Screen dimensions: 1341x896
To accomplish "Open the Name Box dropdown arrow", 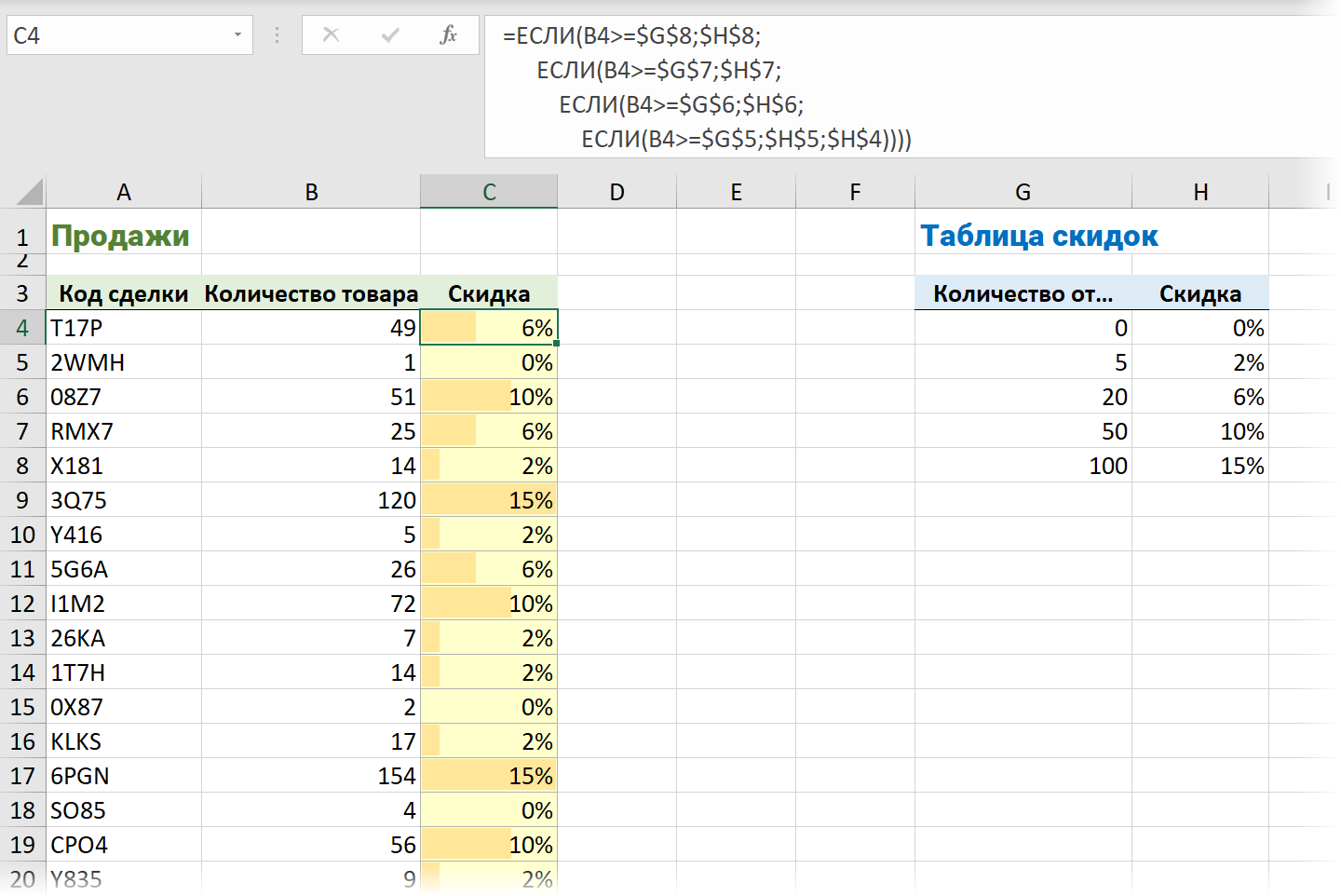I will [237, 35].
